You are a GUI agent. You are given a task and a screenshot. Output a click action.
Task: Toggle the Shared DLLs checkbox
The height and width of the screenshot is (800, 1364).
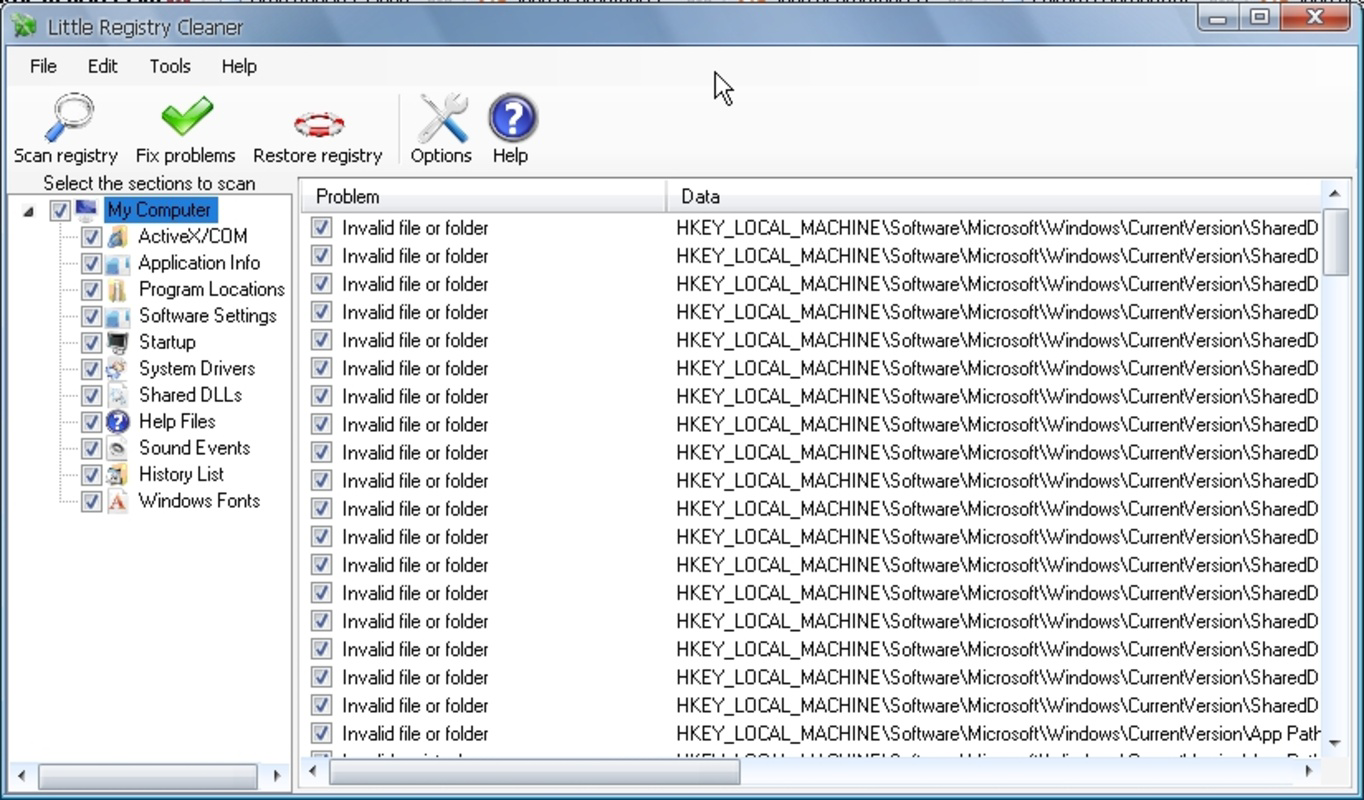pos(91,396)
